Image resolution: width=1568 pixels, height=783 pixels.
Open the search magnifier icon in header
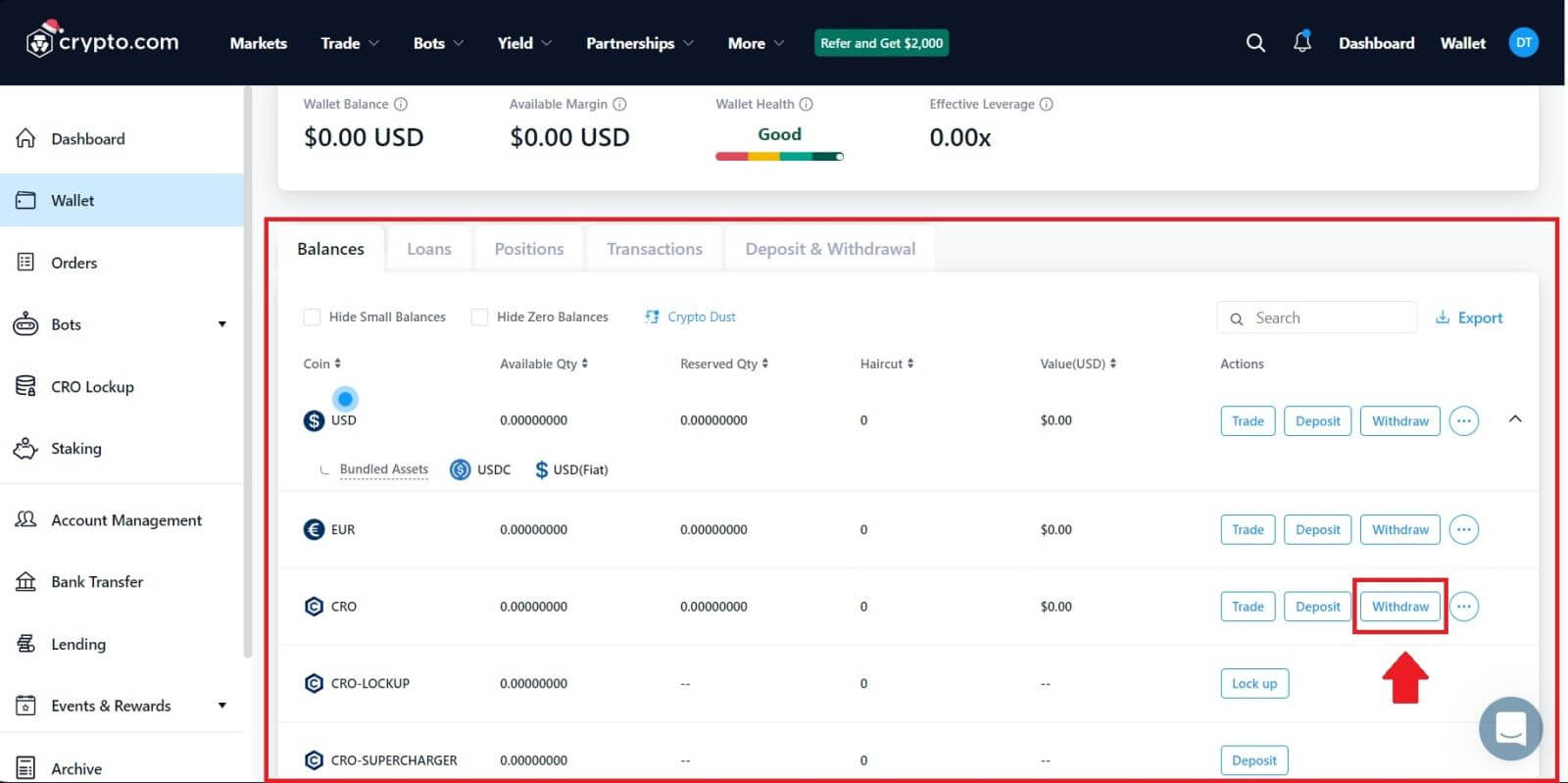click(1254, 43)
